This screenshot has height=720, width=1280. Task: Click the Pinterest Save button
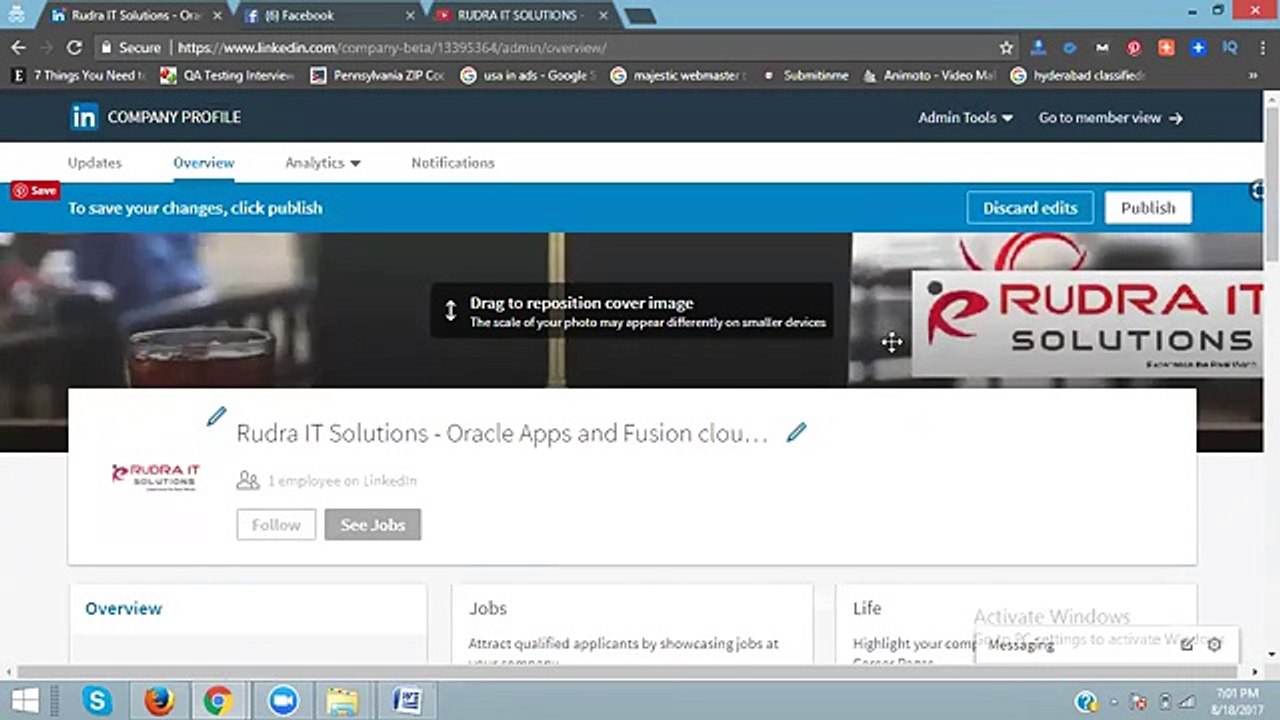point(35,190)
